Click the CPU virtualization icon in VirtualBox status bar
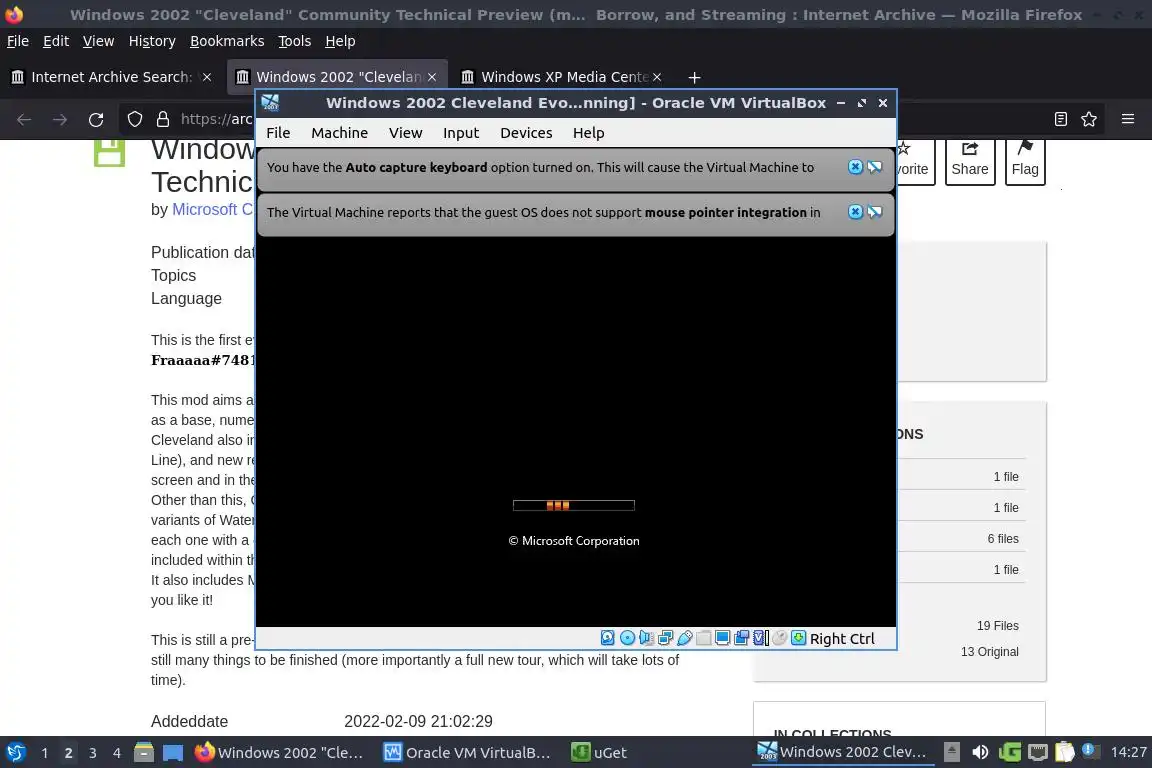 (760, 638)
